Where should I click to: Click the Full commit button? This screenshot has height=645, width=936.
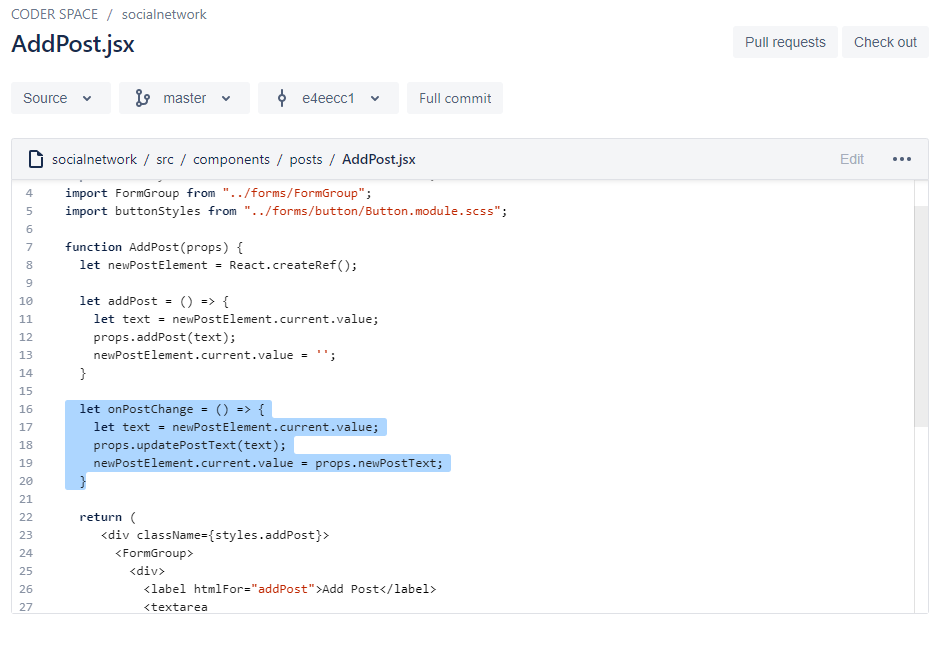pyautogui.click(x=455, y=98)
